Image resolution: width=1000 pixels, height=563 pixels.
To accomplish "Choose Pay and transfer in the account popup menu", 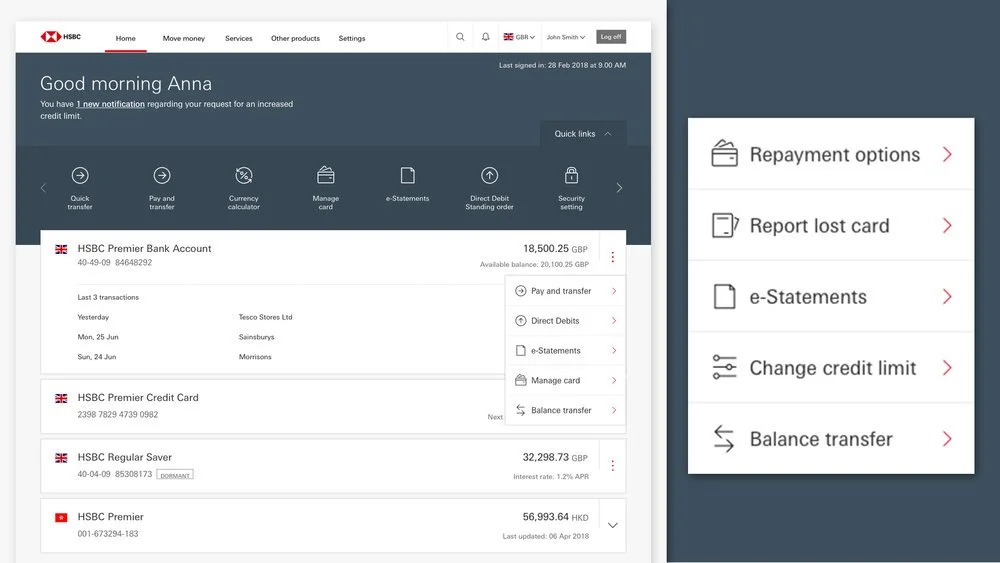I will tap(566, 291).
